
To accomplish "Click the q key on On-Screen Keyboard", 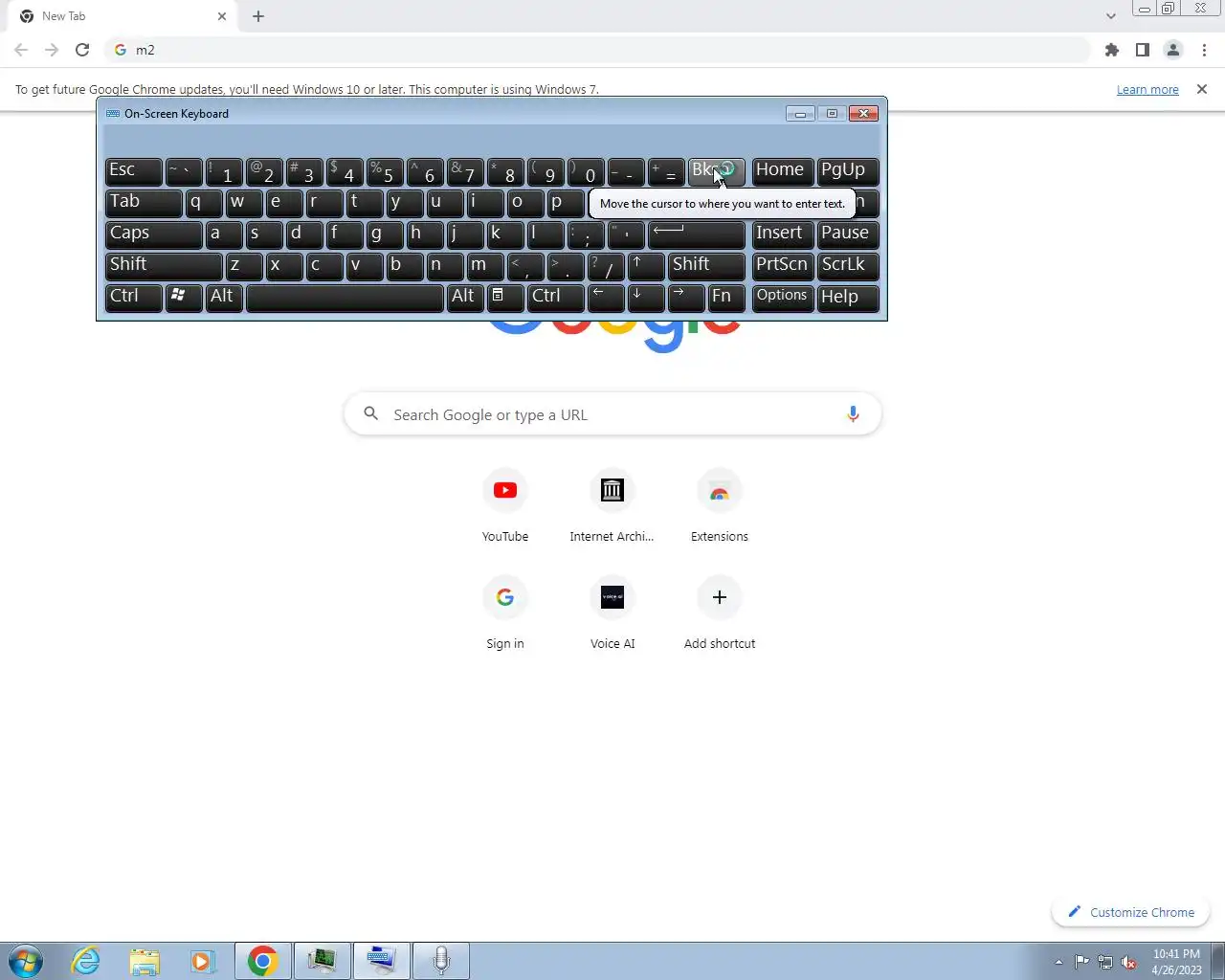I will point(204,203).
